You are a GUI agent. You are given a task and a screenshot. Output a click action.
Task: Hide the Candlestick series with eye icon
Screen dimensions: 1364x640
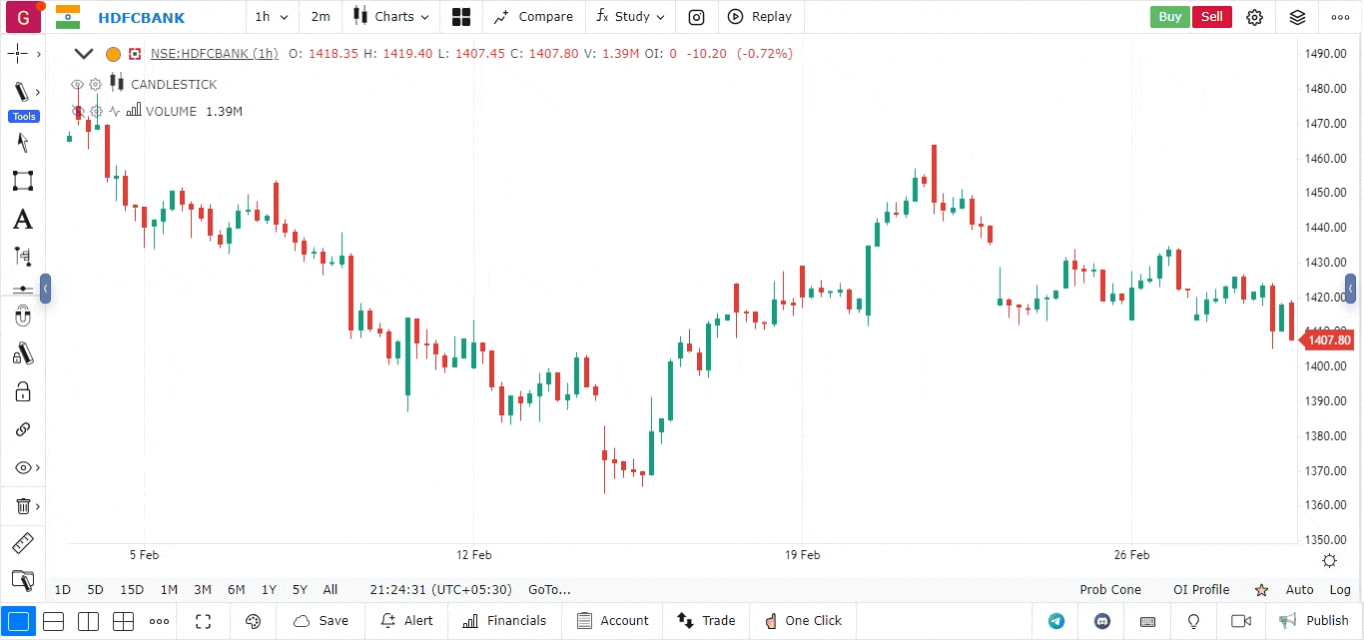(x=77, y=85)
